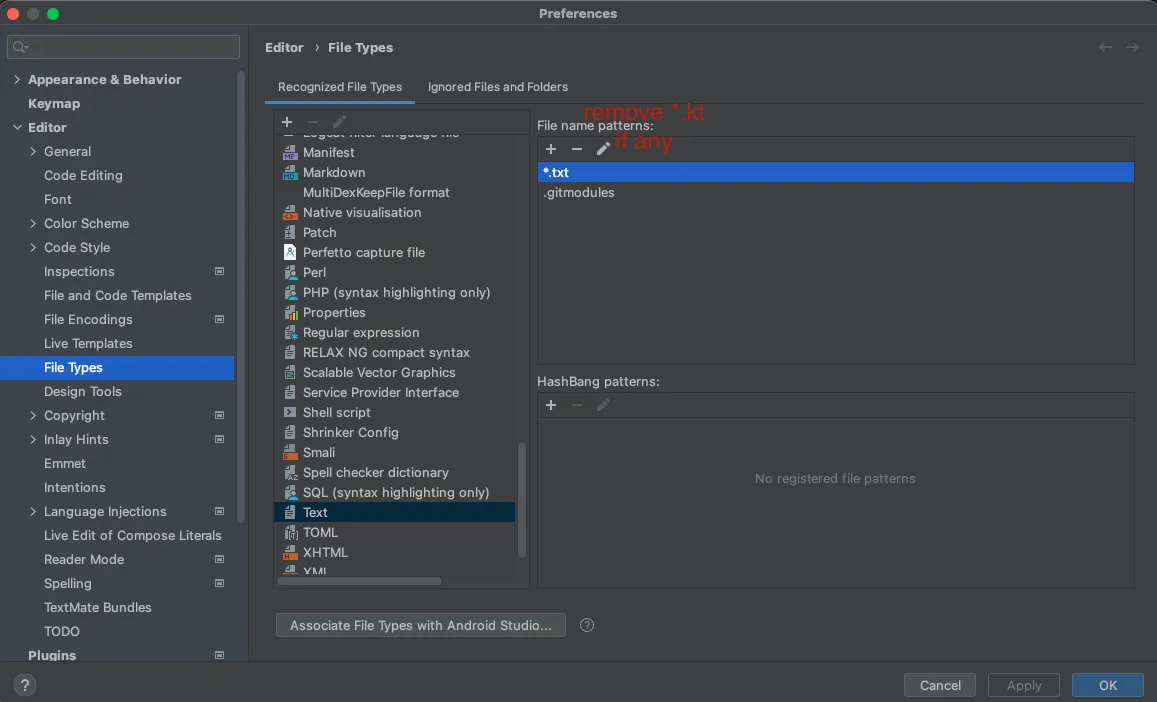
Task: Click the help question mark icon
Action: (x=587, y=625)
